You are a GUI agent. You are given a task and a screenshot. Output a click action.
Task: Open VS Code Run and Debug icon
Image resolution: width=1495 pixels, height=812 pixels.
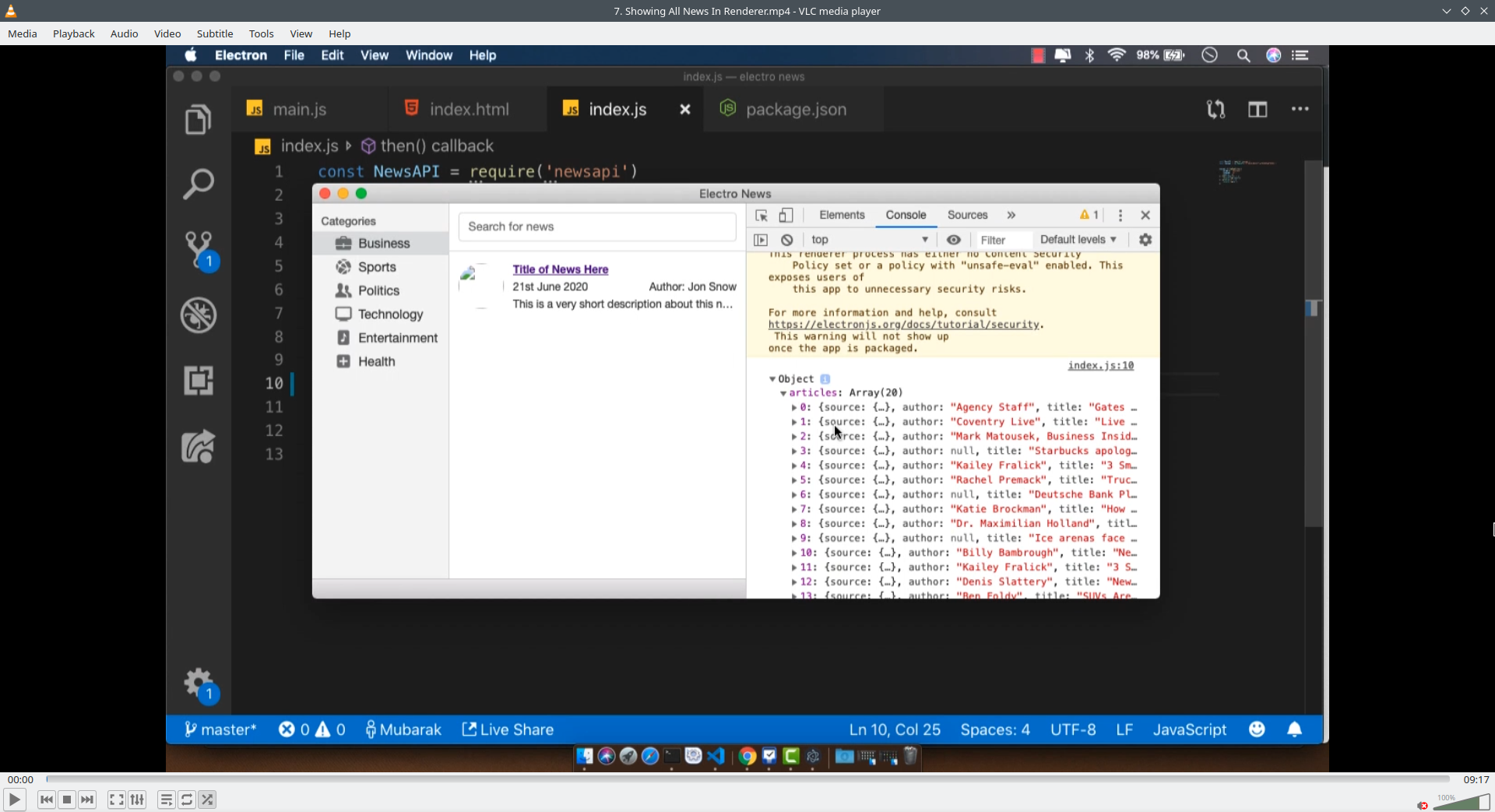click(x=199, y=315)
